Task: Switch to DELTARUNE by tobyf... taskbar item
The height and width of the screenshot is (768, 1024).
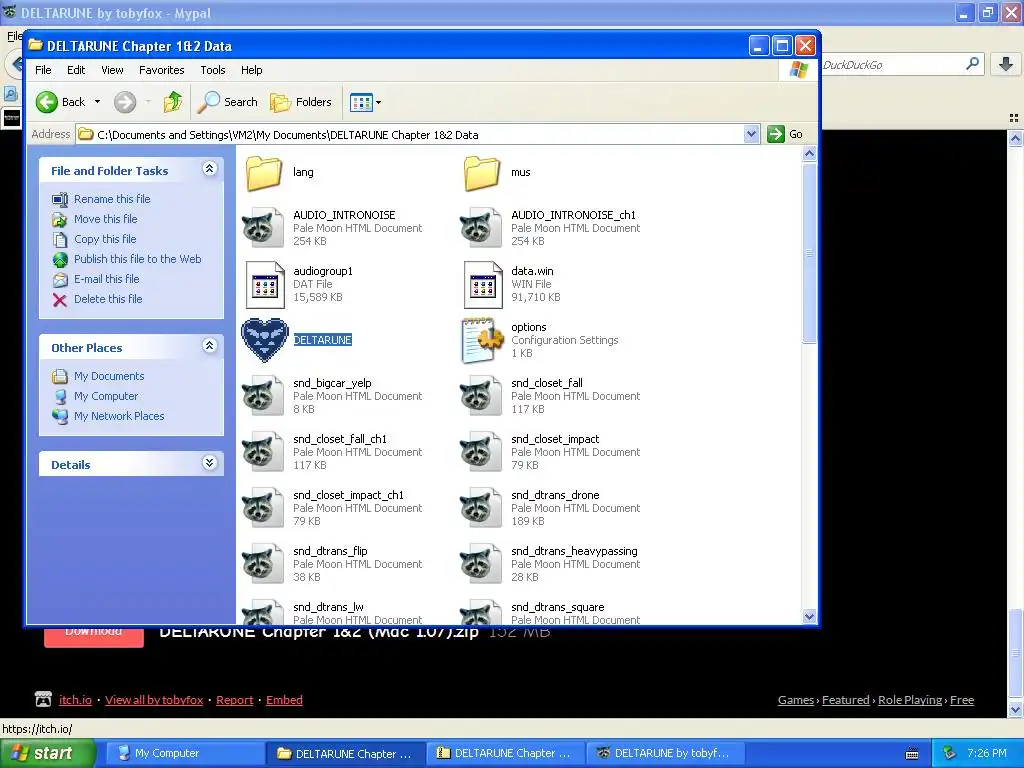Action: point(666,754)
